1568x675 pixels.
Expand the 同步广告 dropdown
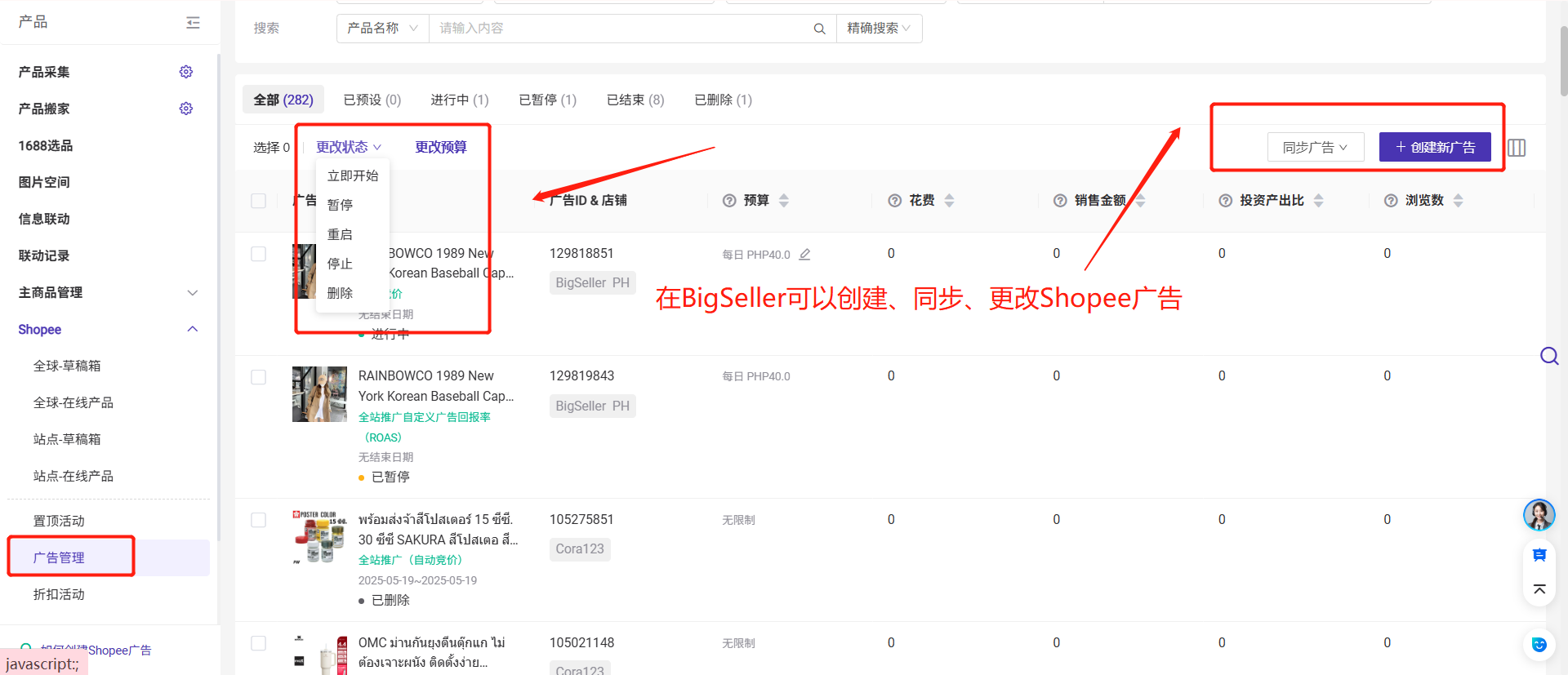(1315, 148)
